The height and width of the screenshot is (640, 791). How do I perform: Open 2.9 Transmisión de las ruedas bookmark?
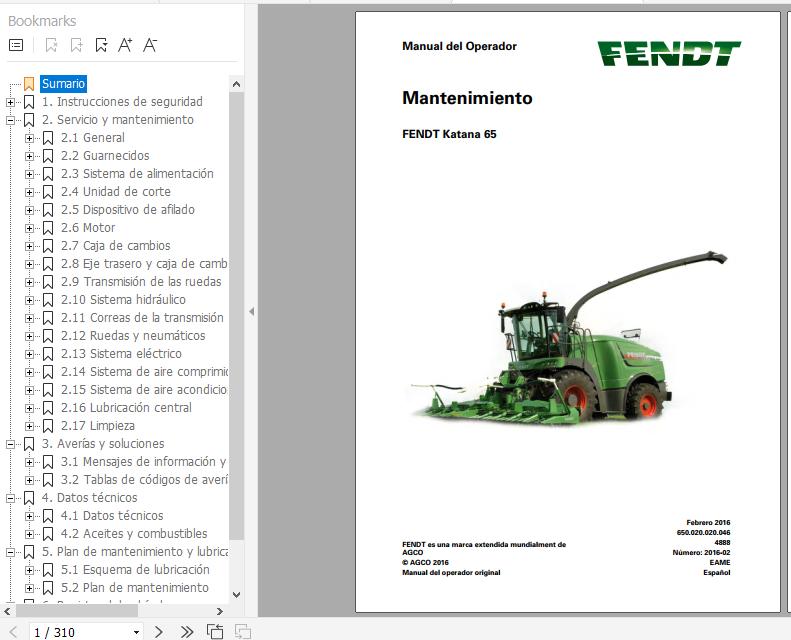[141, 282]
